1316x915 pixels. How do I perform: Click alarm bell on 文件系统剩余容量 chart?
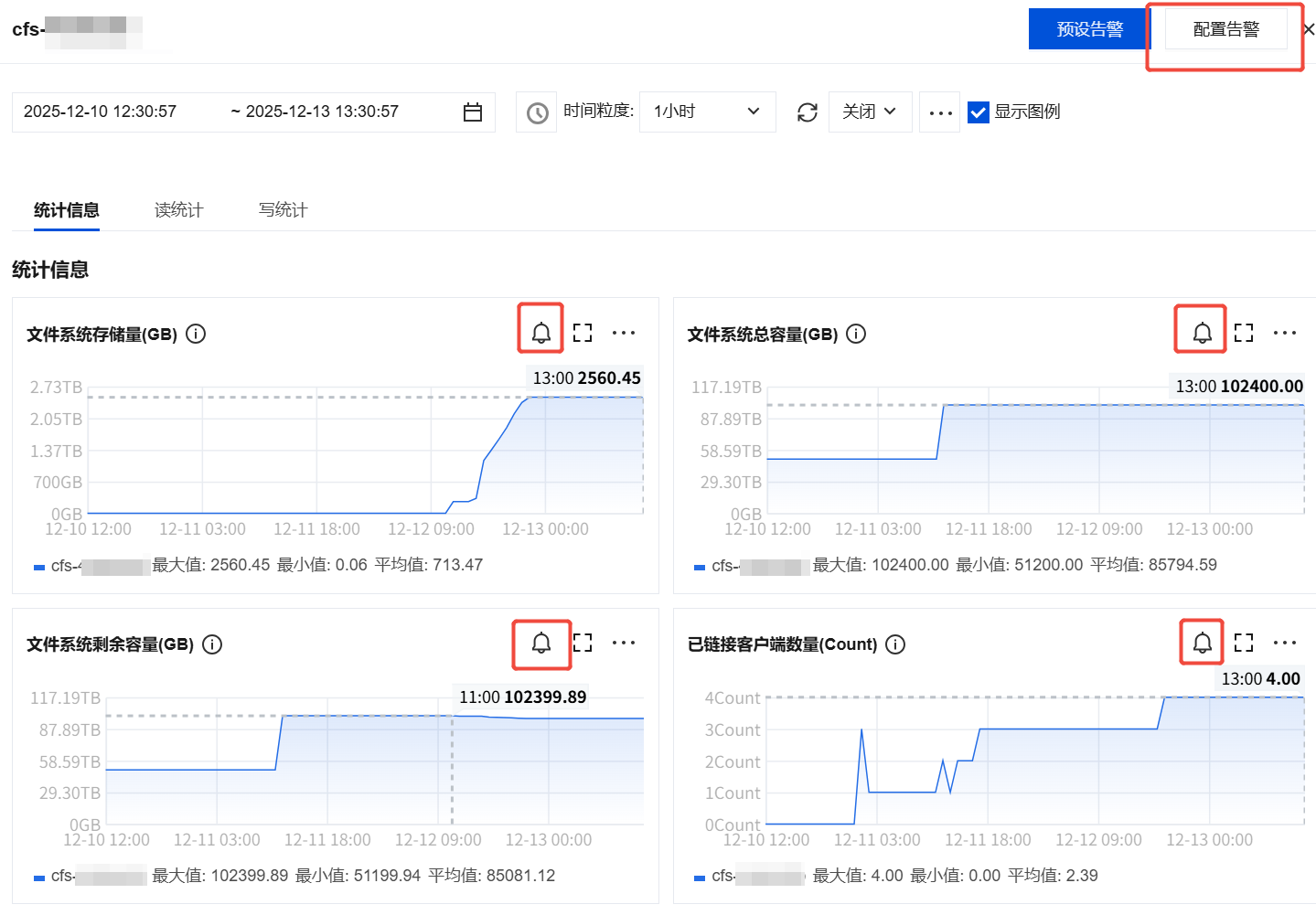pos(540,643)
